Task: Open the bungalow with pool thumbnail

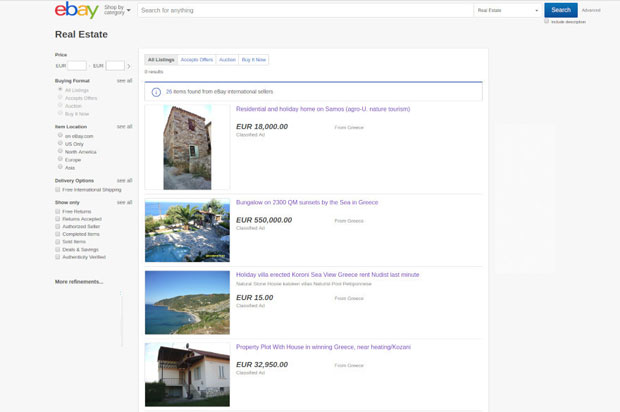Action: tap(187, 229)
